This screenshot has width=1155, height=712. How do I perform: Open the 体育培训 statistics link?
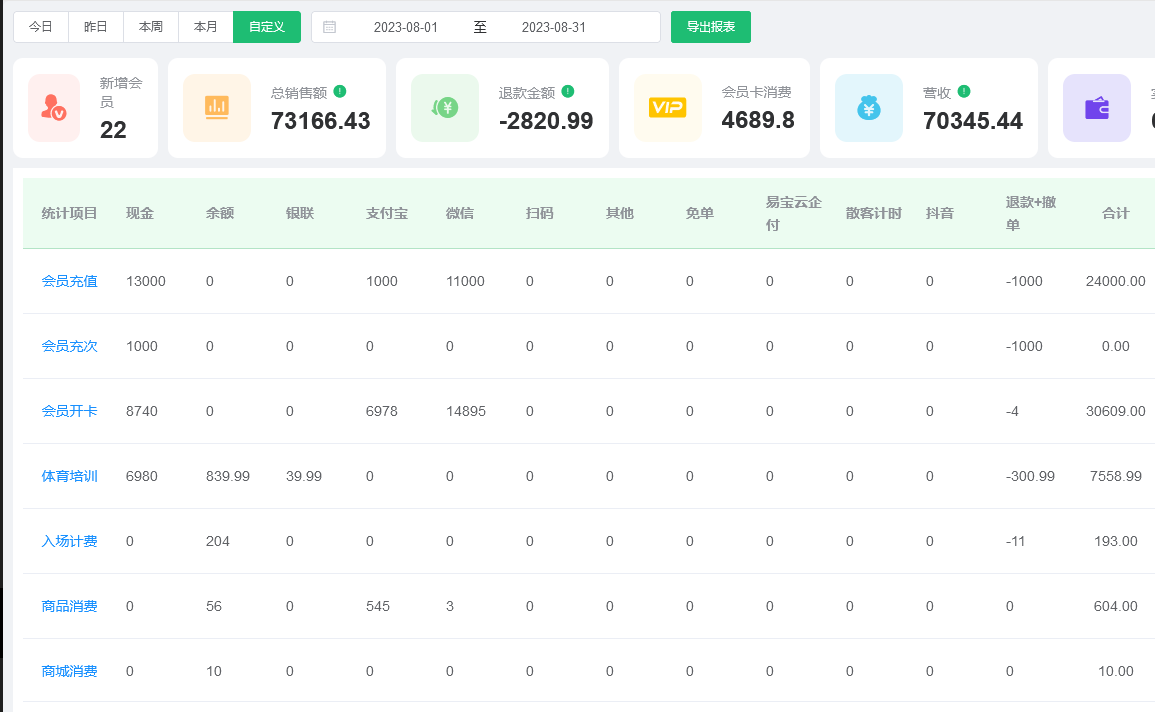pyautogui.click(x=68, y=476)
